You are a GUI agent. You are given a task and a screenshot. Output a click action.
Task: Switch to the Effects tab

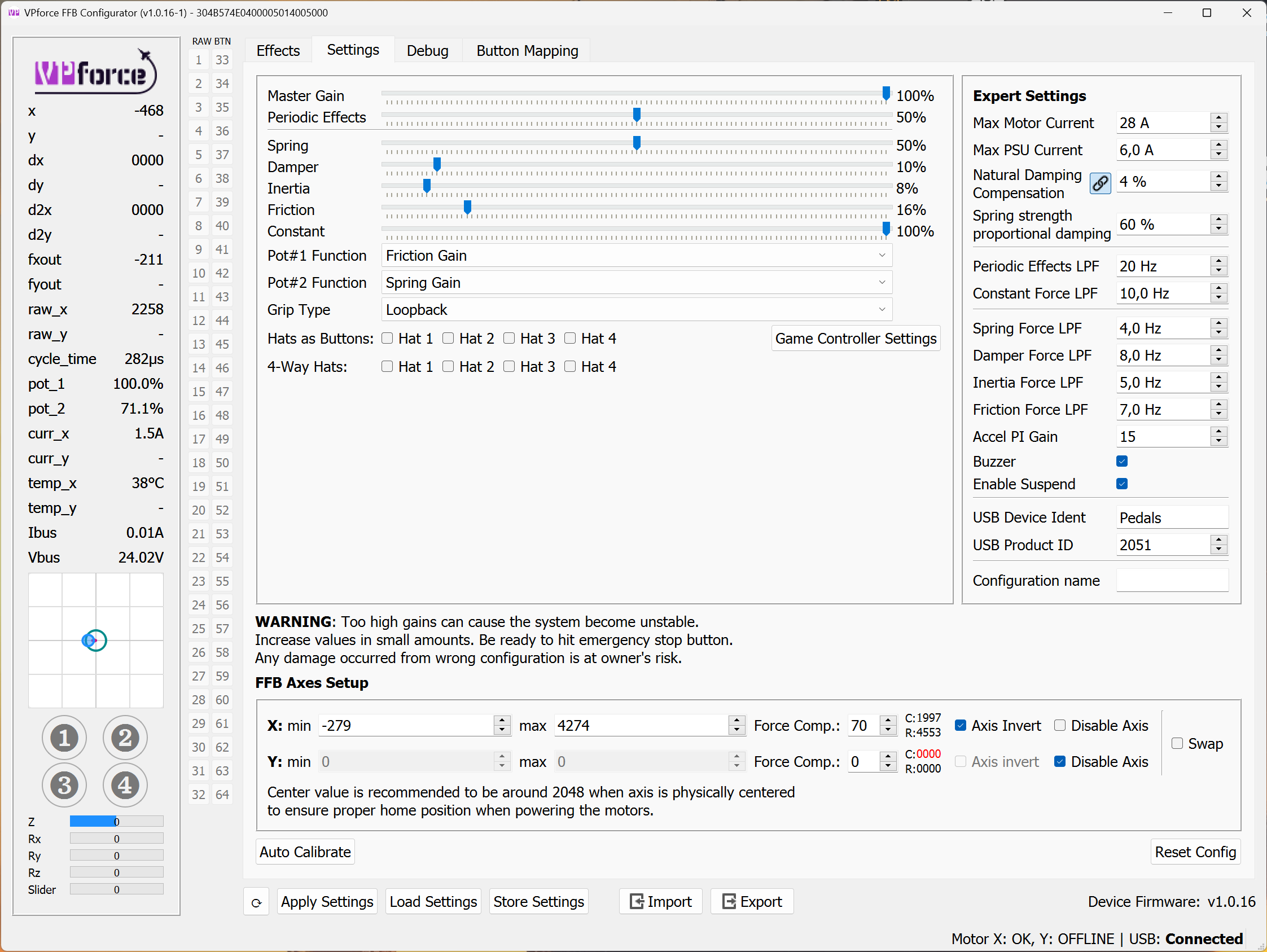point(278,50)
